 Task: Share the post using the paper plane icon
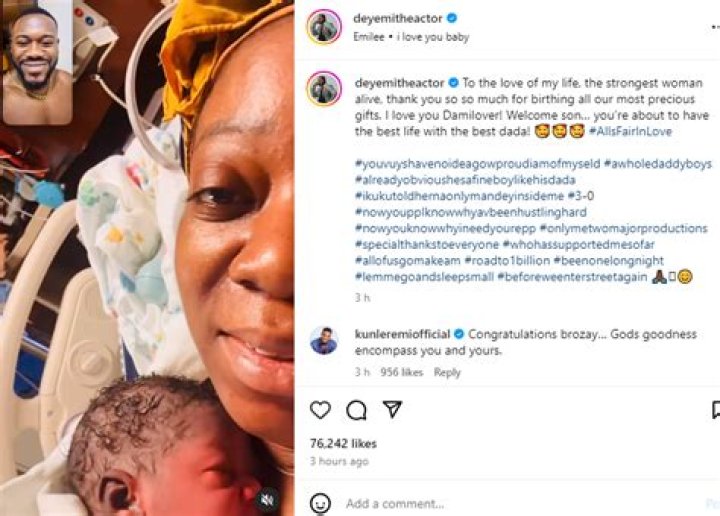coord(393,410)
